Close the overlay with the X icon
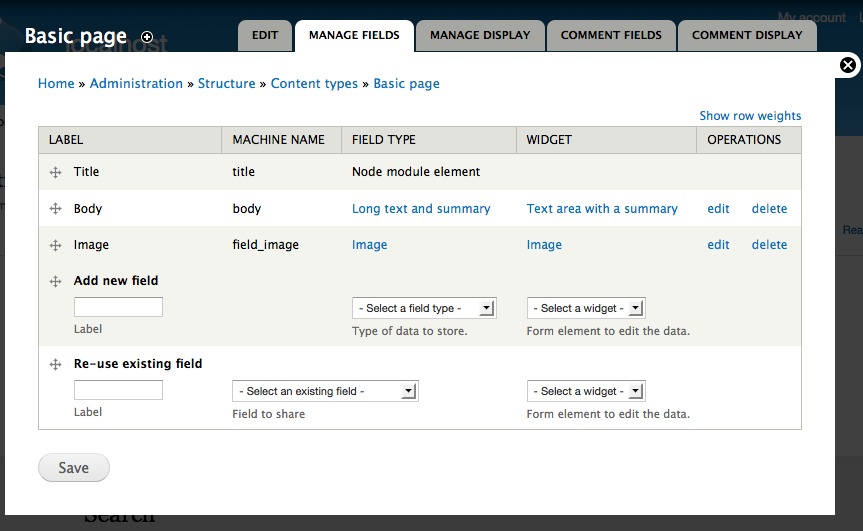The width and height of the screenshot is (863, 531). [x=848, y=65]
